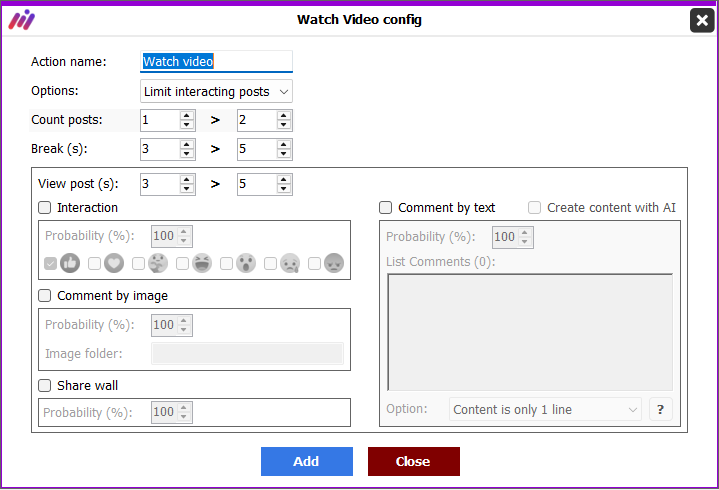
Task: Pick the Angry reaction icon
Action: [x=334, y=264]
